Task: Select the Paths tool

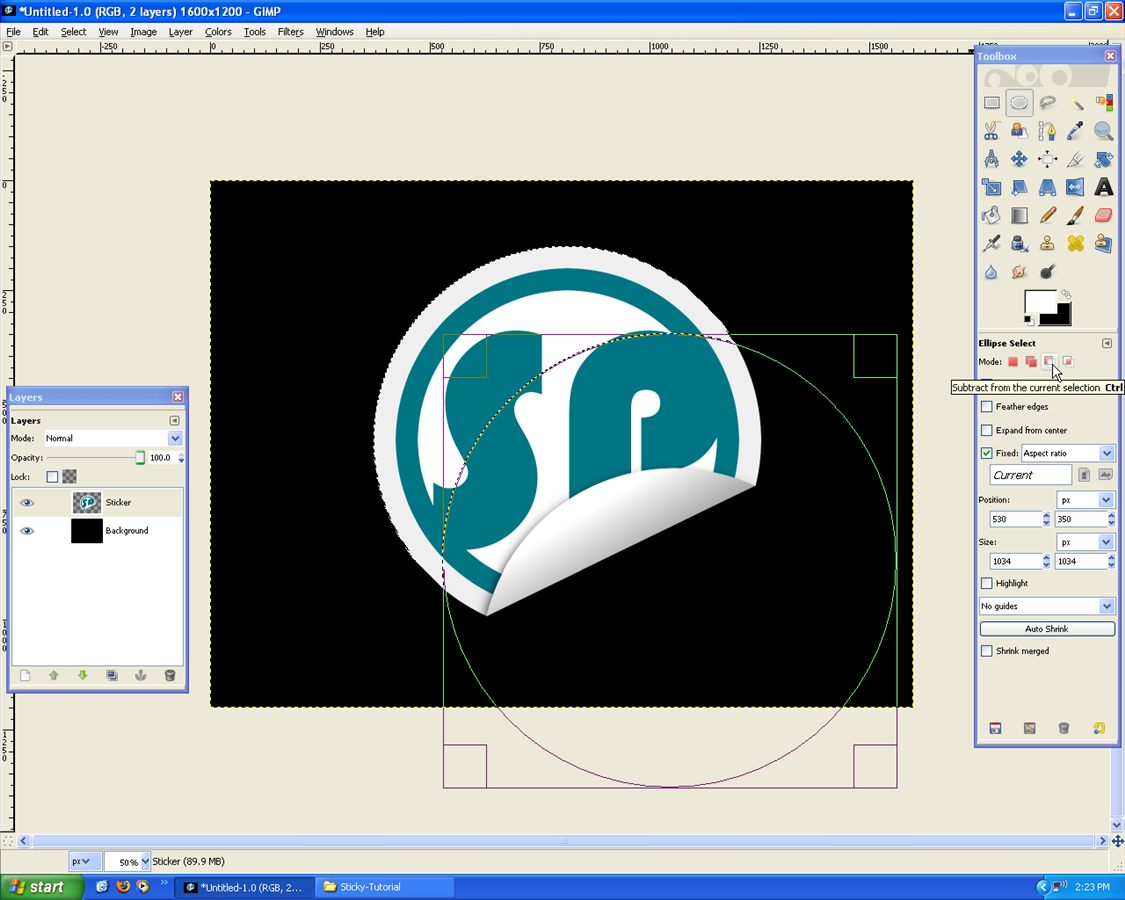Action: [1048, 131]
